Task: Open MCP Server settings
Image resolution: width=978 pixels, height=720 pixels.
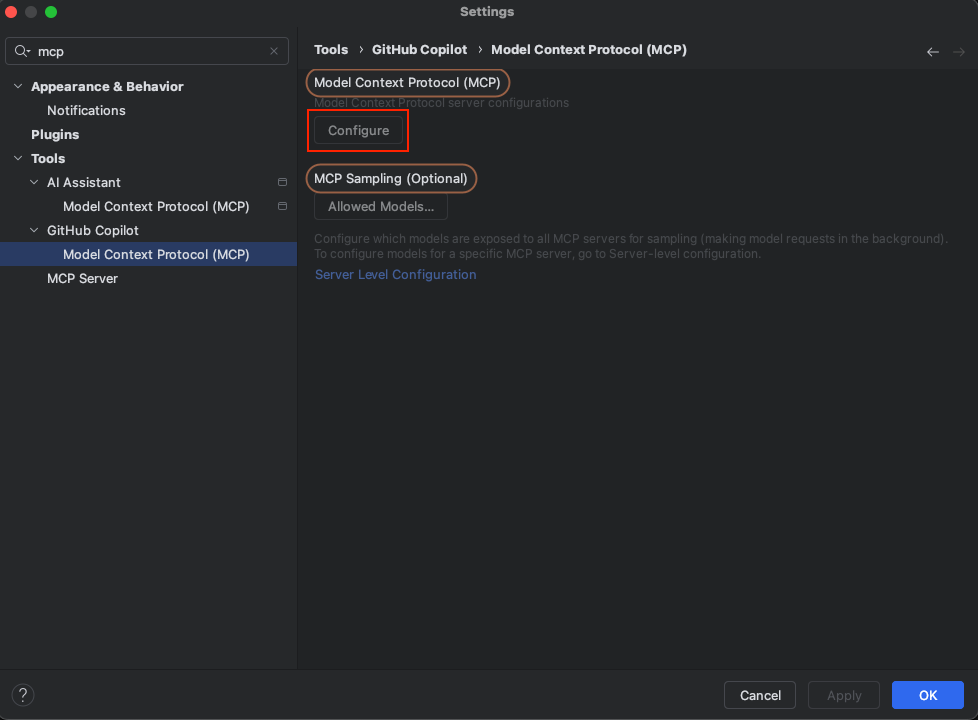Action: point(82,278)
